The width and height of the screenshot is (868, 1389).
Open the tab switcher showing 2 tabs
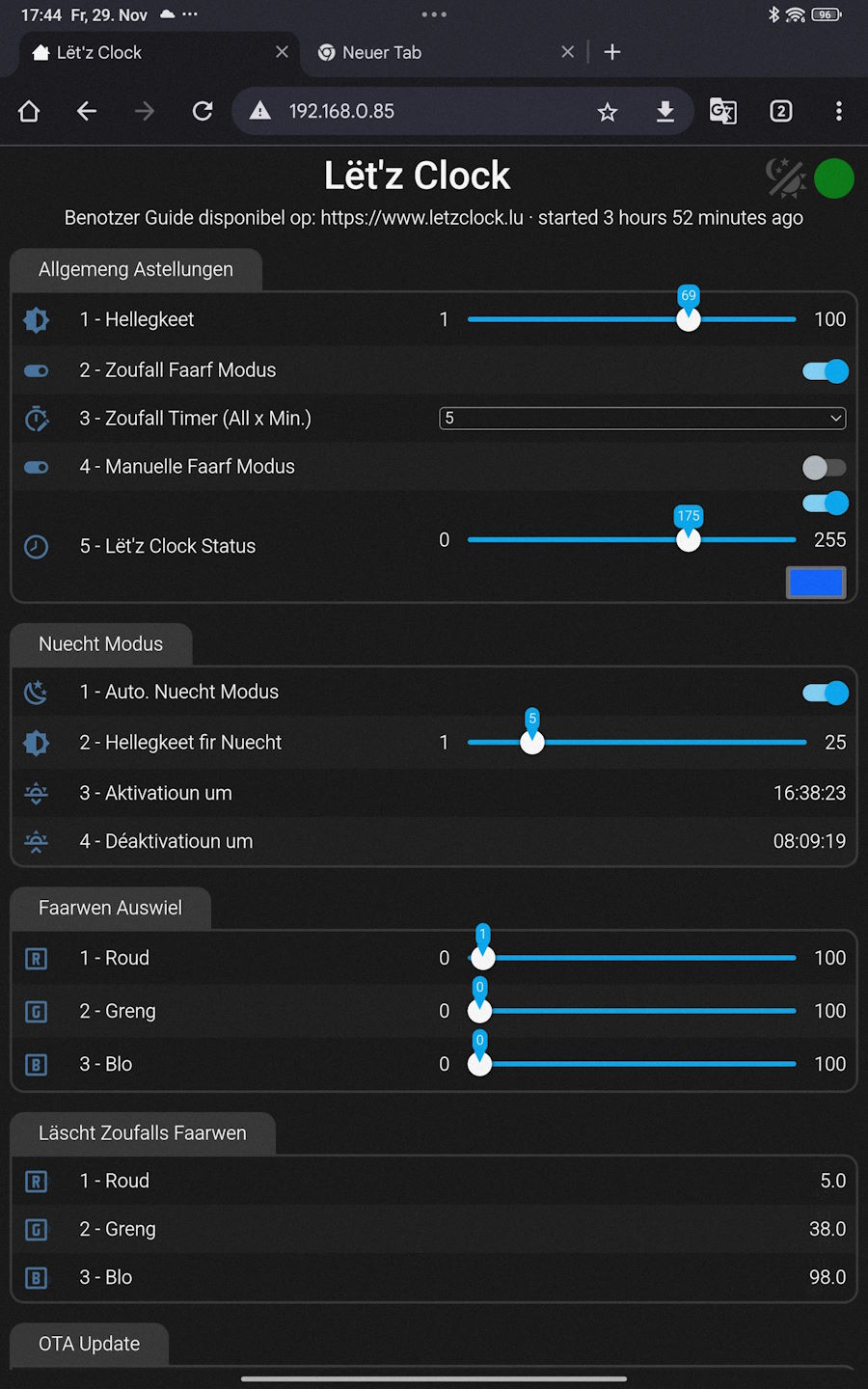(x=781, y=112)
